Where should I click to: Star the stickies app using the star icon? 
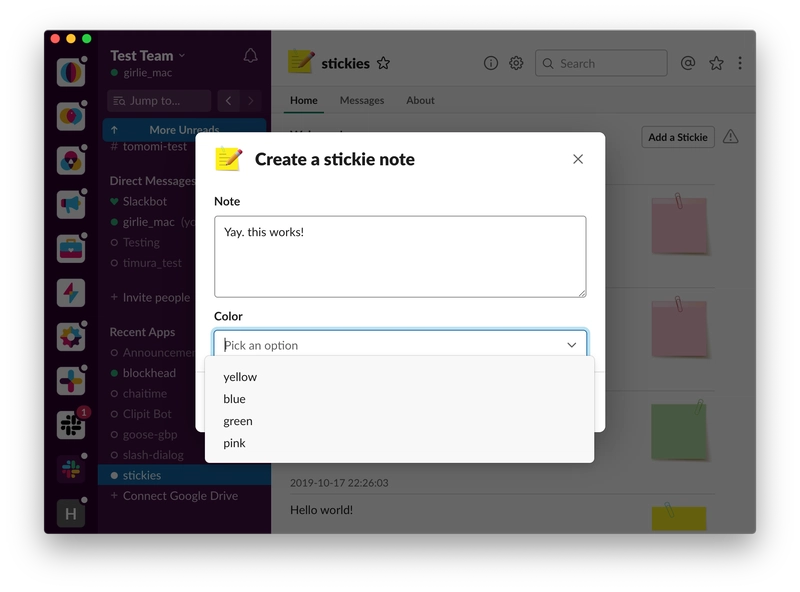click(x=384, y=63)
